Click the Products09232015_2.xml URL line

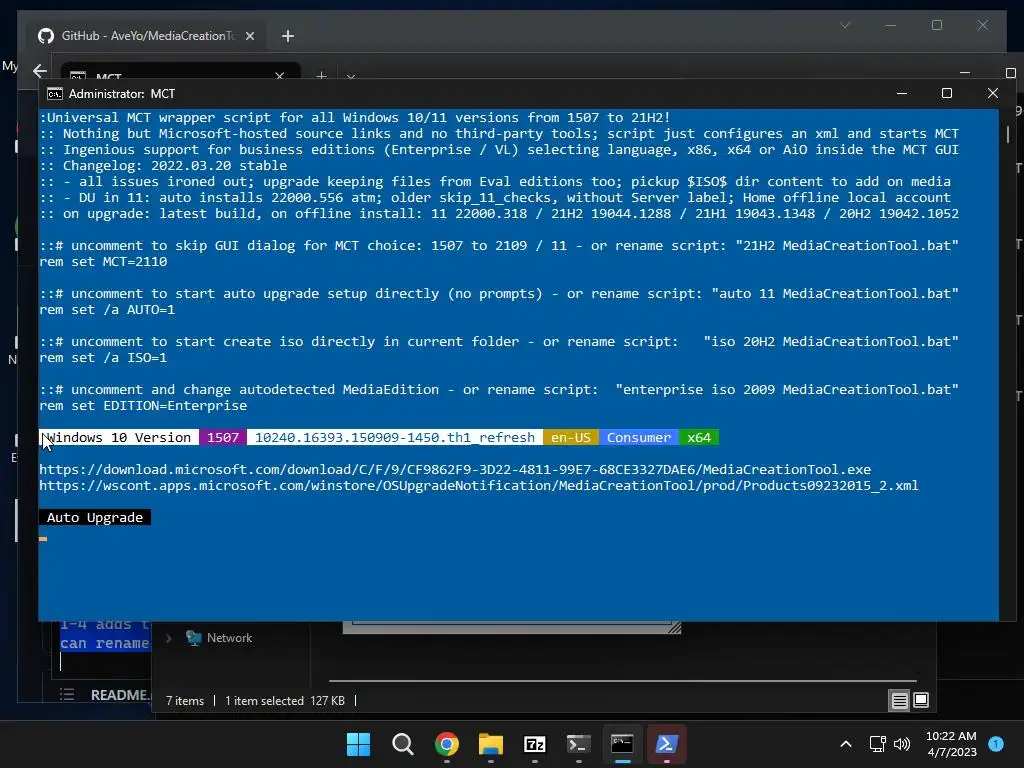479,486
